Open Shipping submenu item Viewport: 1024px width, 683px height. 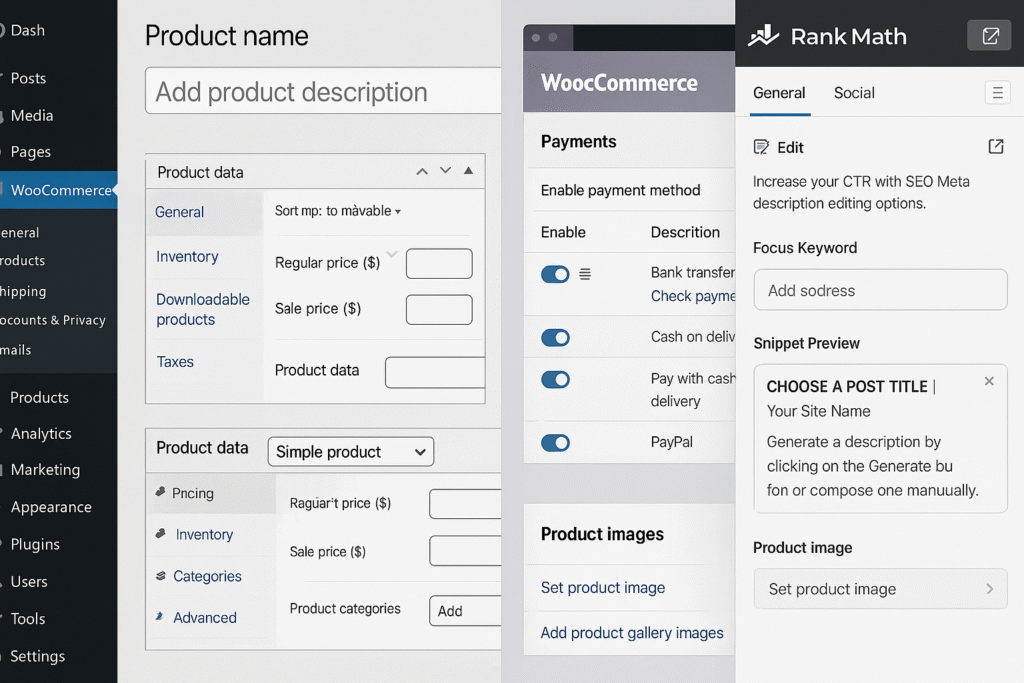23,291
